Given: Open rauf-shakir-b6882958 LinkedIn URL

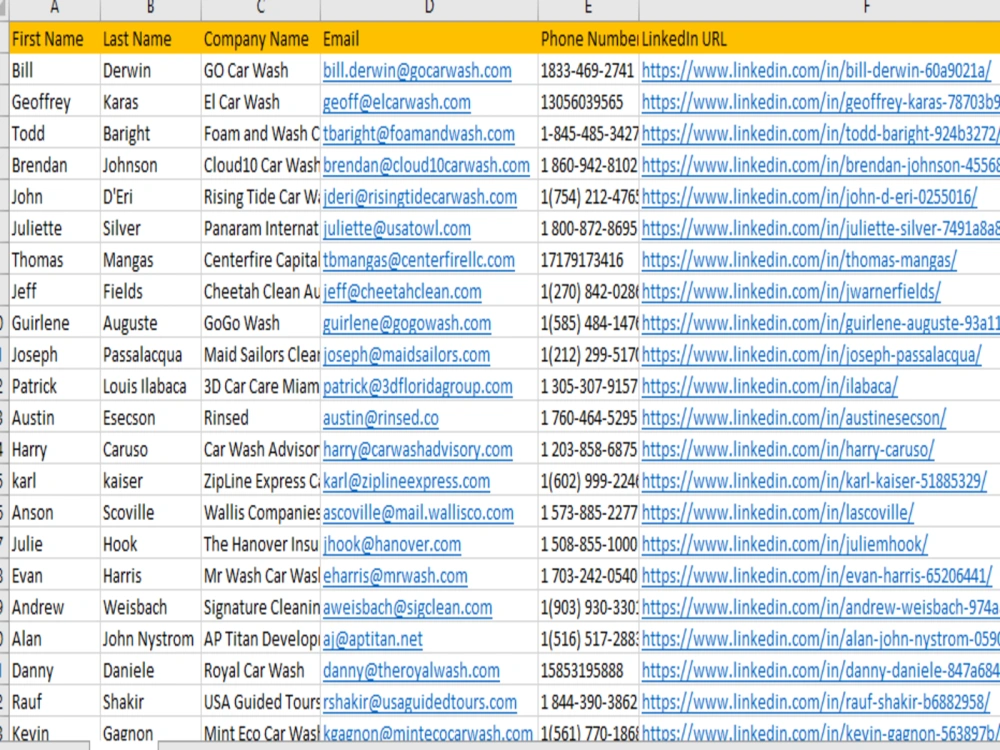Looking at the screenshot, I should (816, 702).
